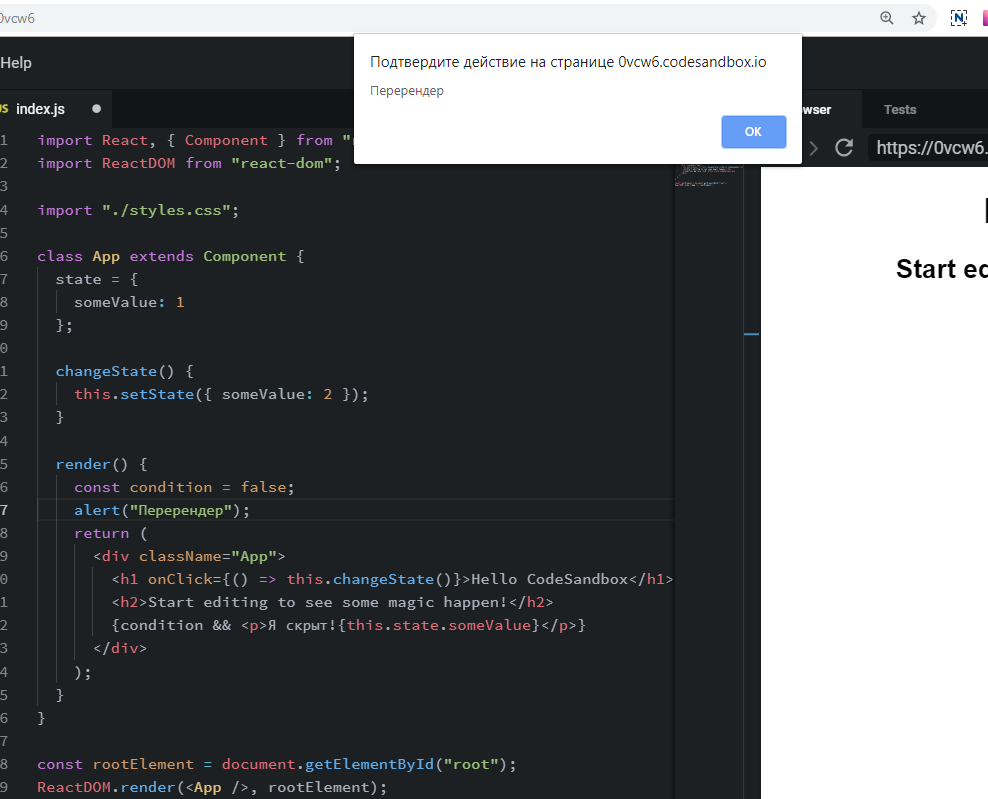
Task: Click the 'Перерендер' message in the dialog
Action: 406,91
